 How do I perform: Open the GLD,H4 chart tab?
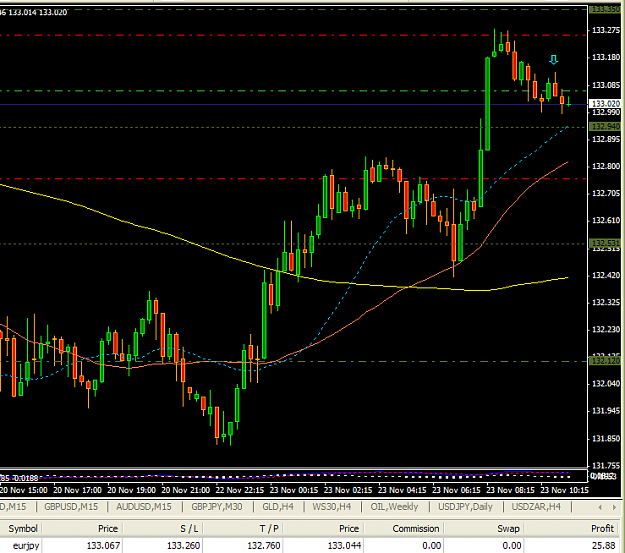tap(278, 507)
